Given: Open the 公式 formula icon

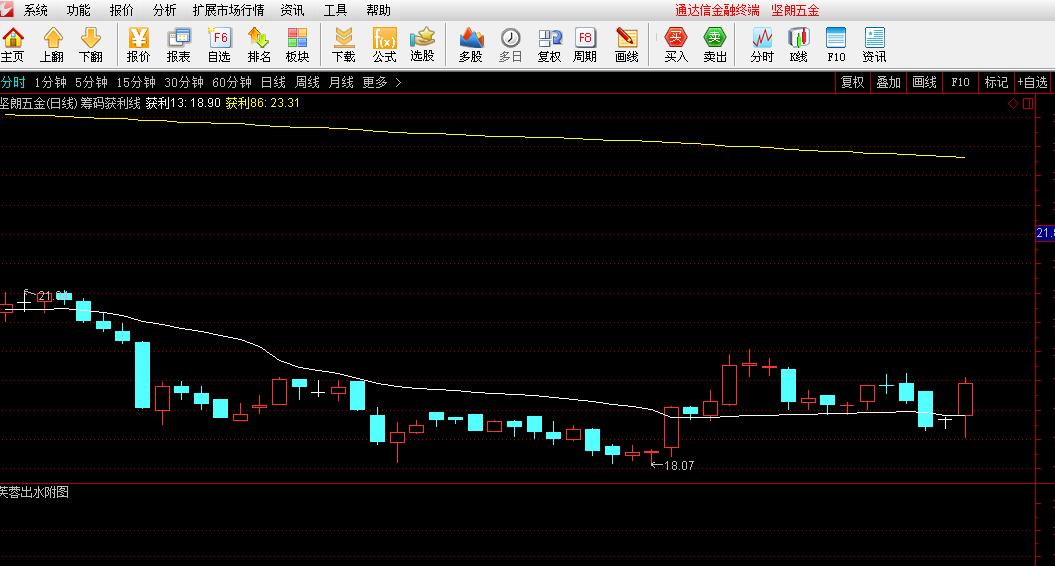Looking at the screenshot, I should click(x=384, y=45).
